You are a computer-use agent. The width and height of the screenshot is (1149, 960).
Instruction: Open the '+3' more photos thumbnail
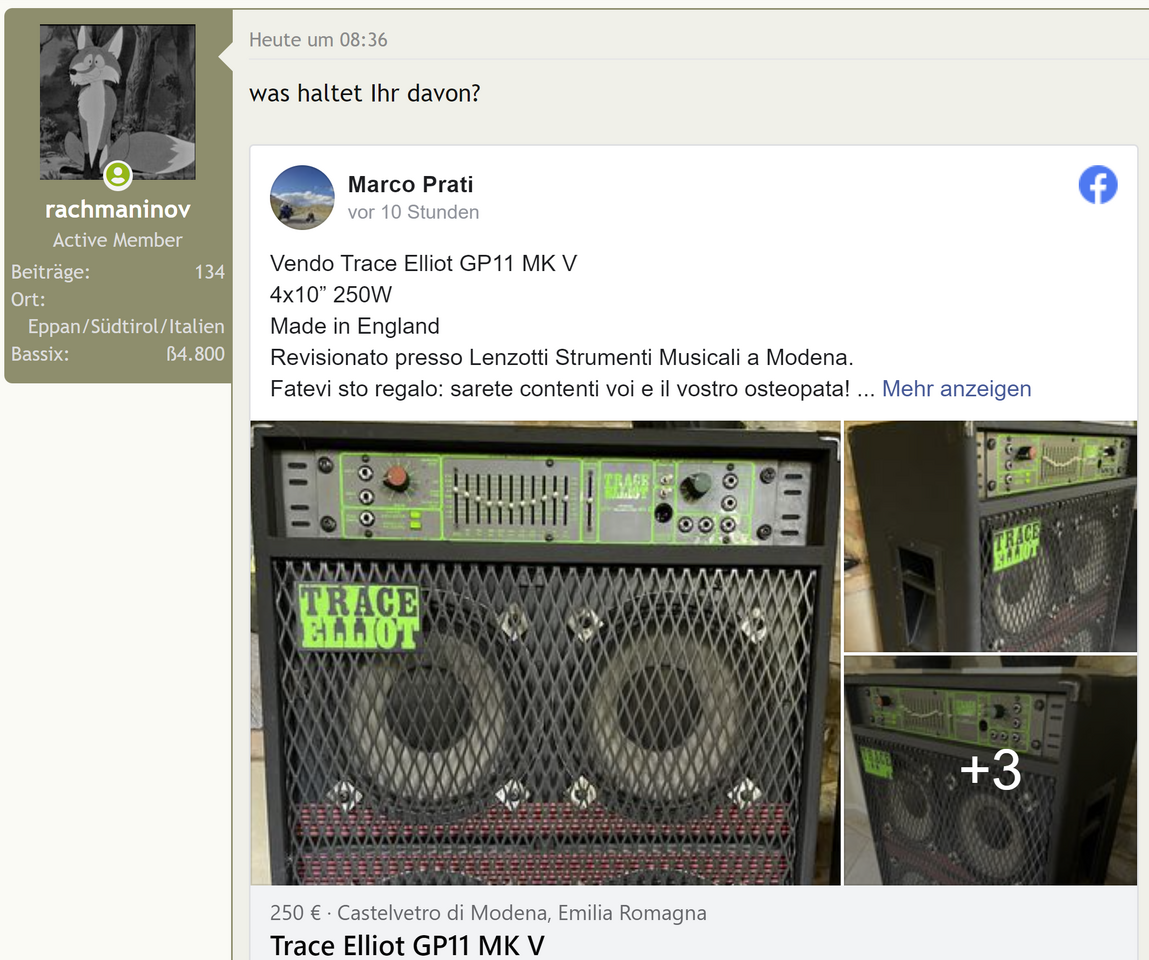coord(991,770)
